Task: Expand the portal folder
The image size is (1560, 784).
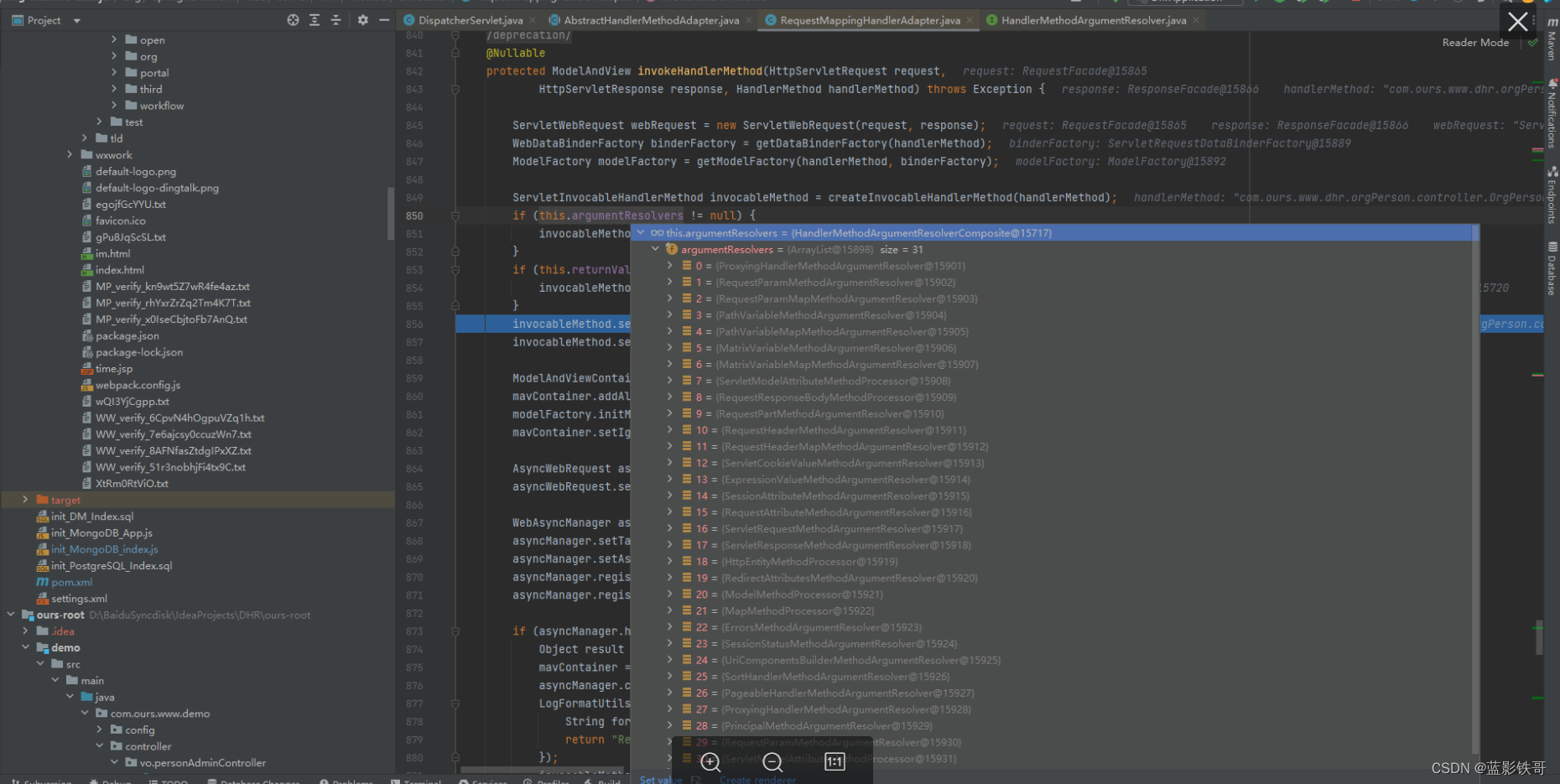Action: pyautogui.click(x=114, y=73)
